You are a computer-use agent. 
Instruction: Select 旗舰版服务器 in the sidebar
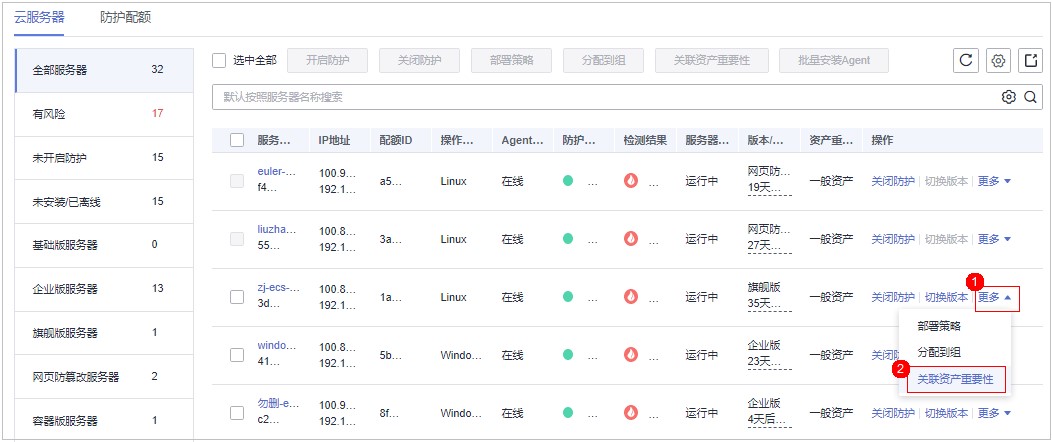(103, 333)
